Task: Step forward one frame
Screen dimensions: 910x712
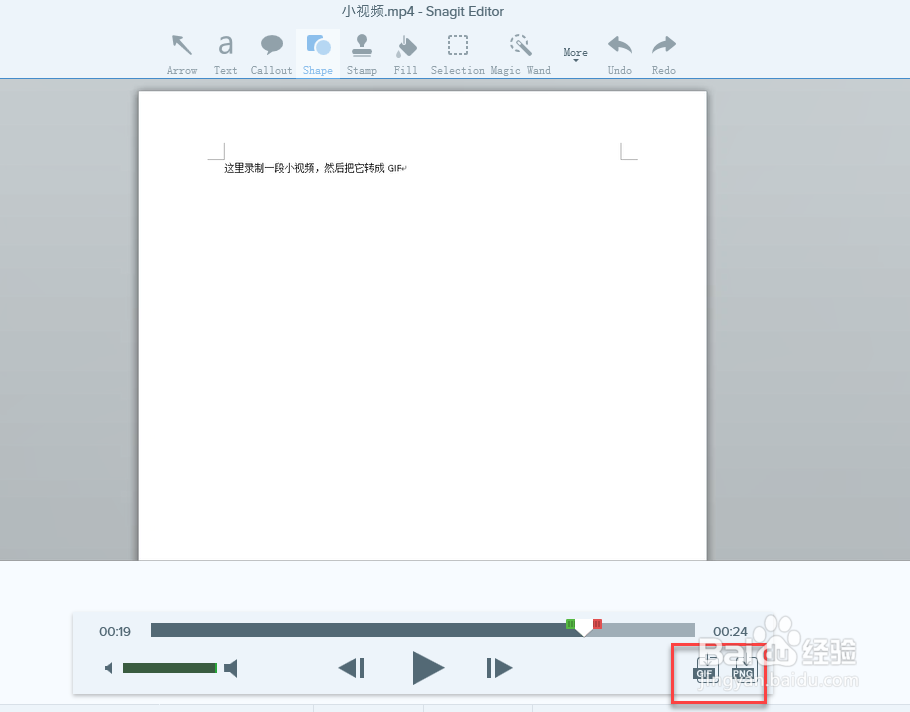Action: pyautogui.click(x=500, y=668)
